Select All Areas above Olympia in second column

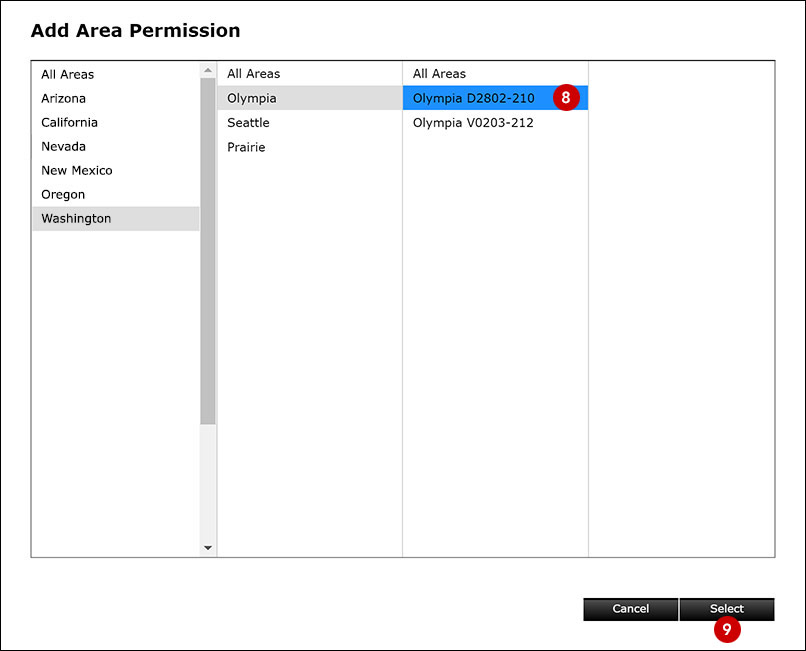point(254,74)
